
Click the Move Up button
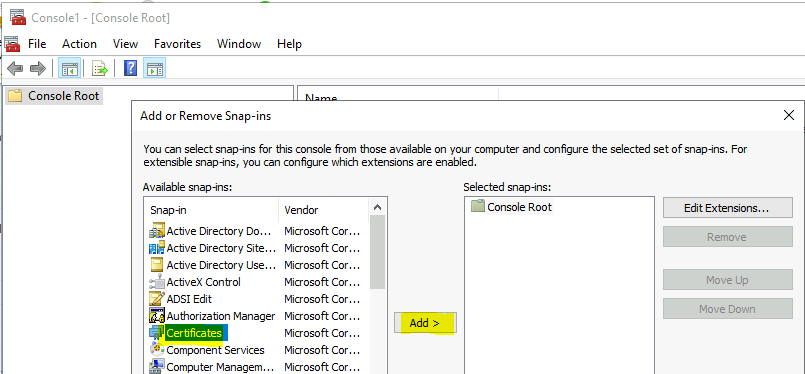(727, 280)
